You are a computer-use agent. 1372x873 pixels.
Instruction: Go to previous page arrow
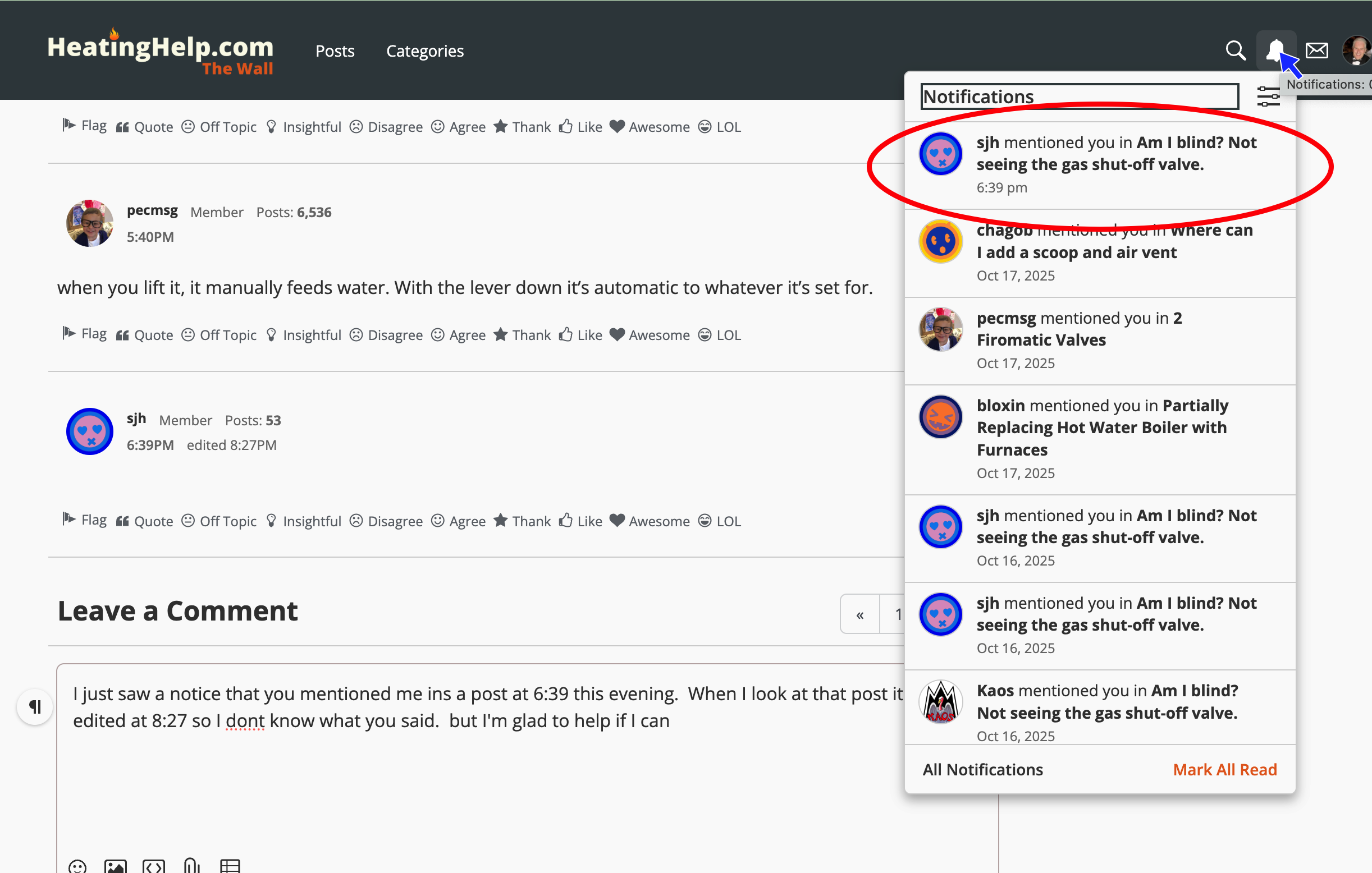point(859,614)
